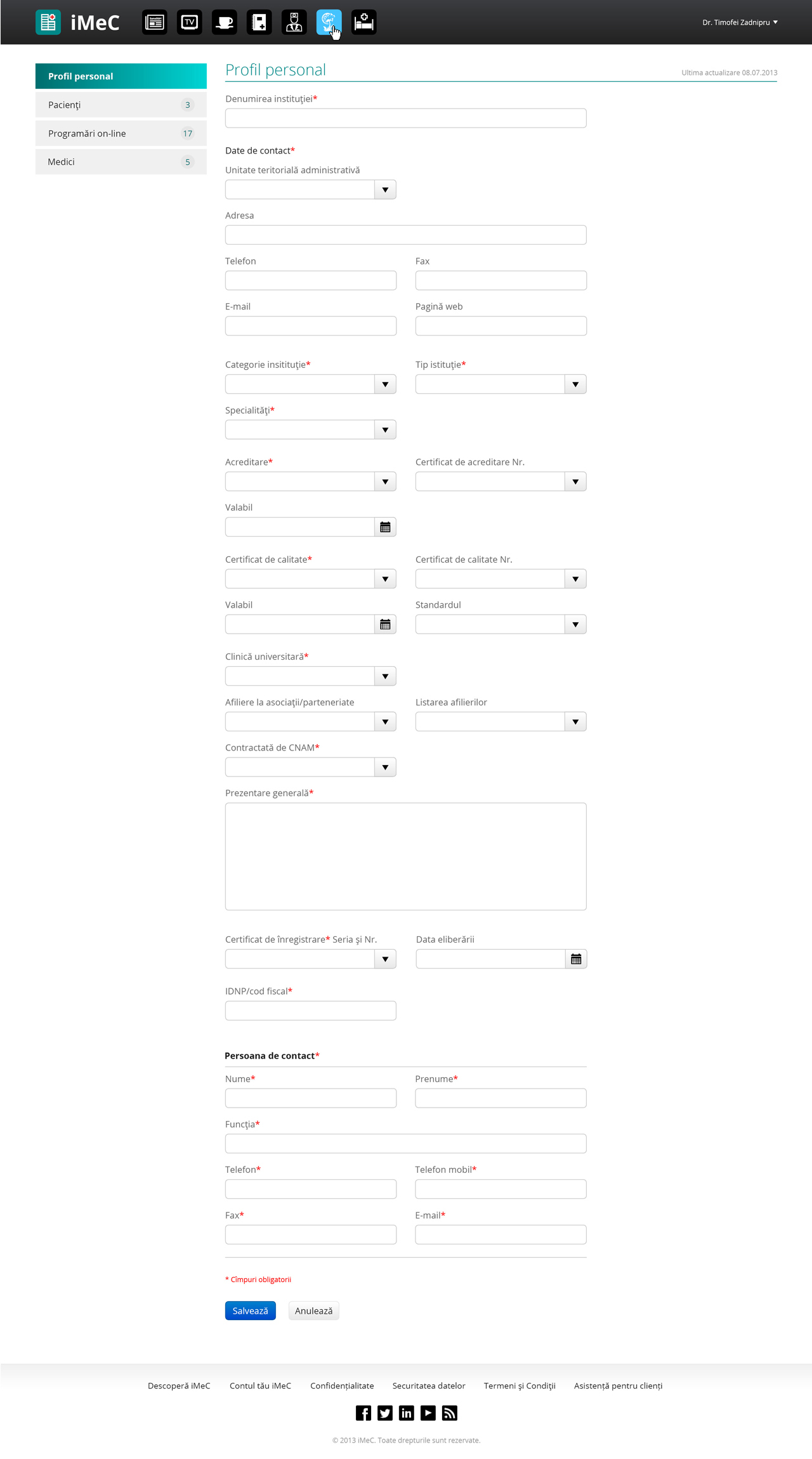Go to Pacienţi in the sidebar
Viewport: 812px width, 1459px height.
121,105
